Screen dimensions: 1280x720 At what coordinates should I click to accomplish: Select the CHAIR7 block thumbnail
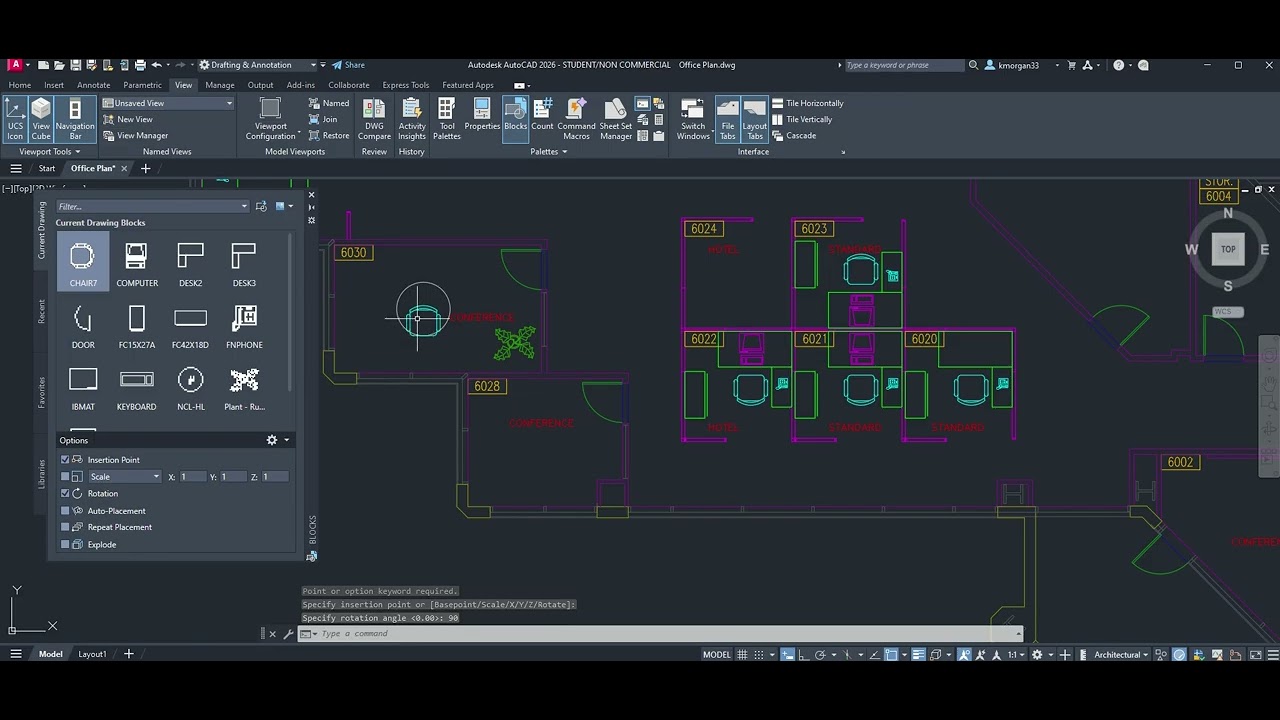coord(83,263)
